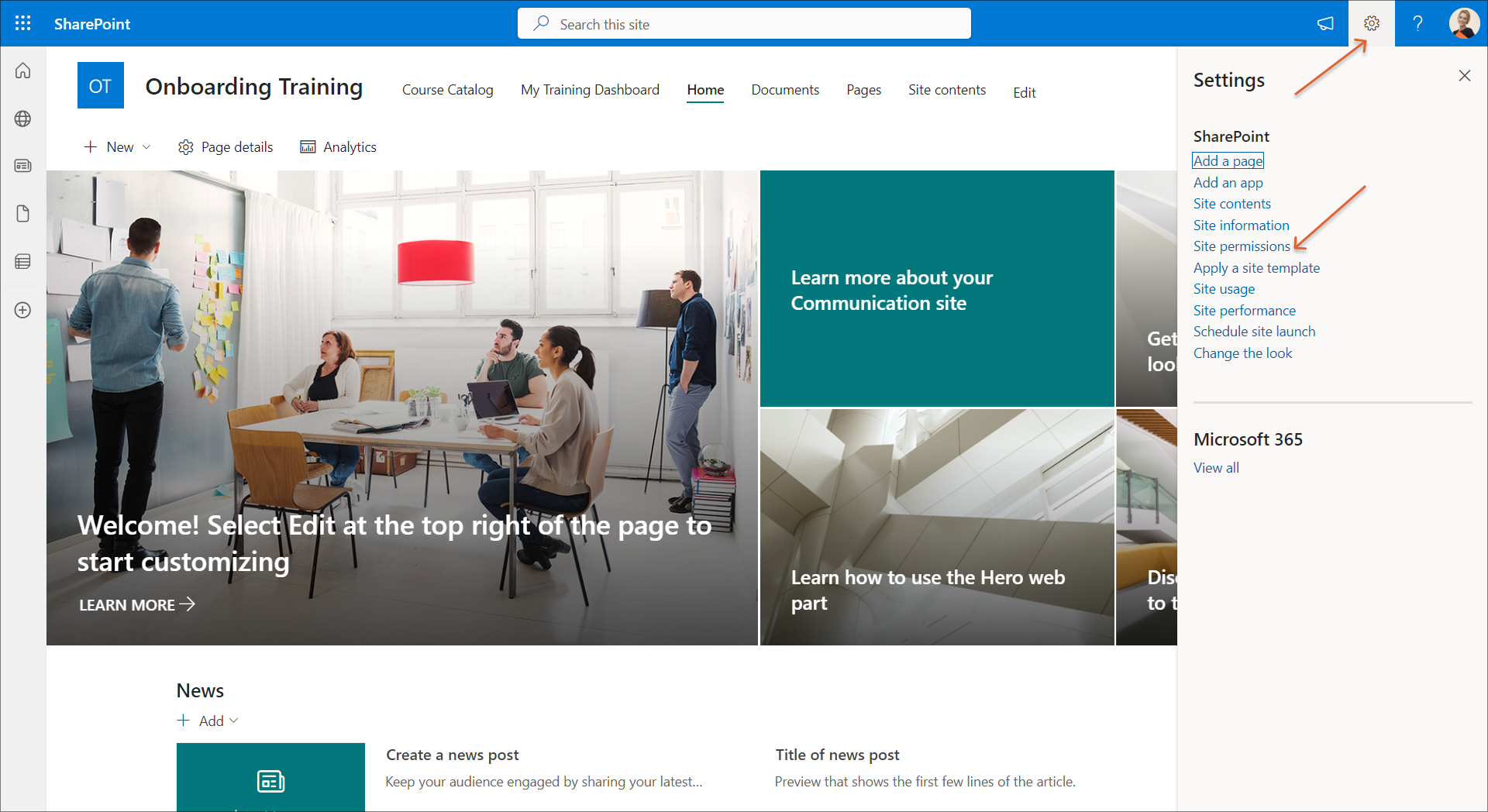Viewport: 1488px width, 812px height.
Task: Open the news icon in left rail
Action: point(23,166)
